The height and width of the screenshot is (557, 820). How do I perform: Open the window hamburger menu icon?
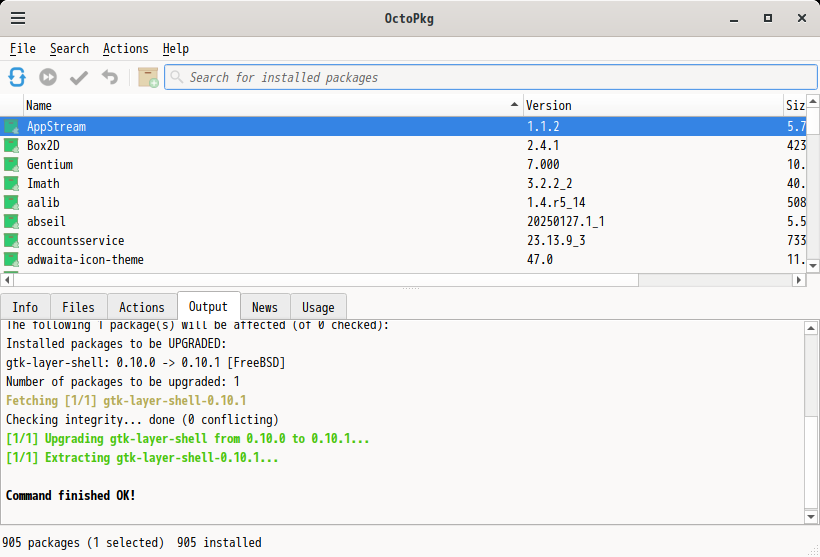tap(18, 18)
